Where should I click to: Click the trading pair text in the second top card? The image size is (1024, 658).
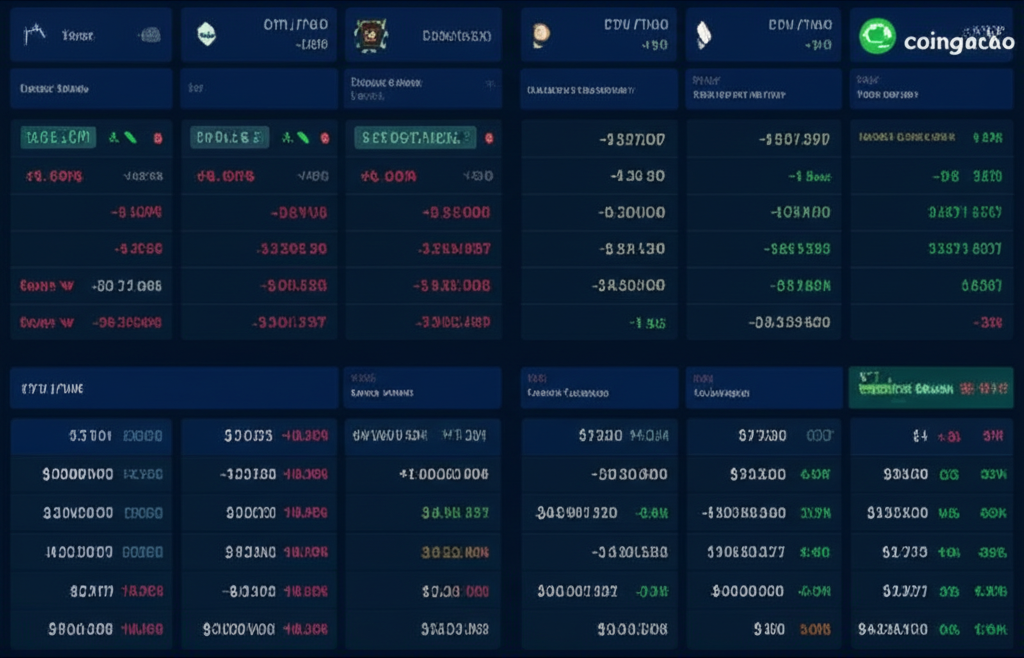click(295, 24)
